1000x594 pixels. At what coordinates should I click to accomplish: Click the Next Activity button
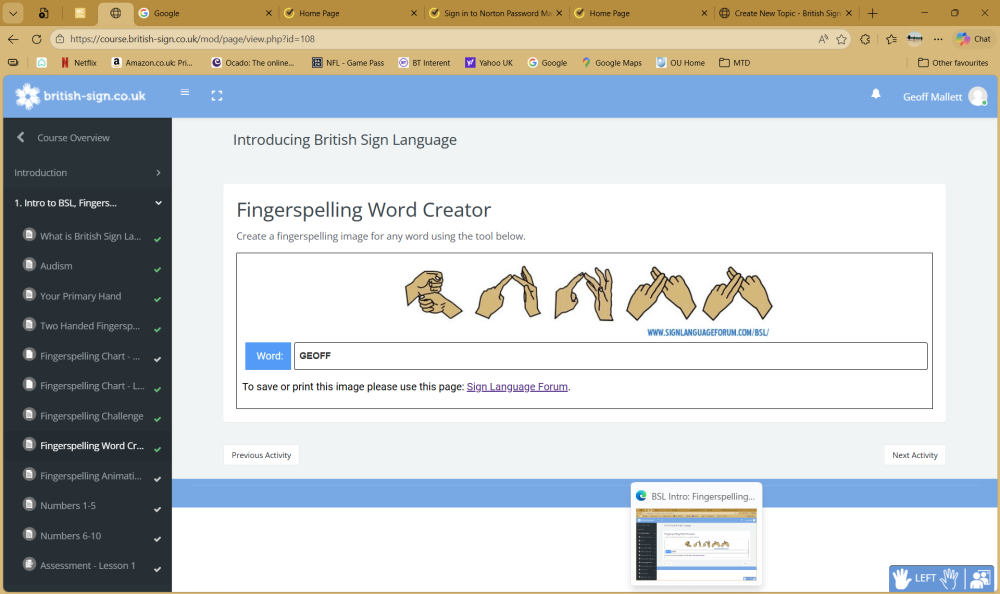tap(914, 455)
